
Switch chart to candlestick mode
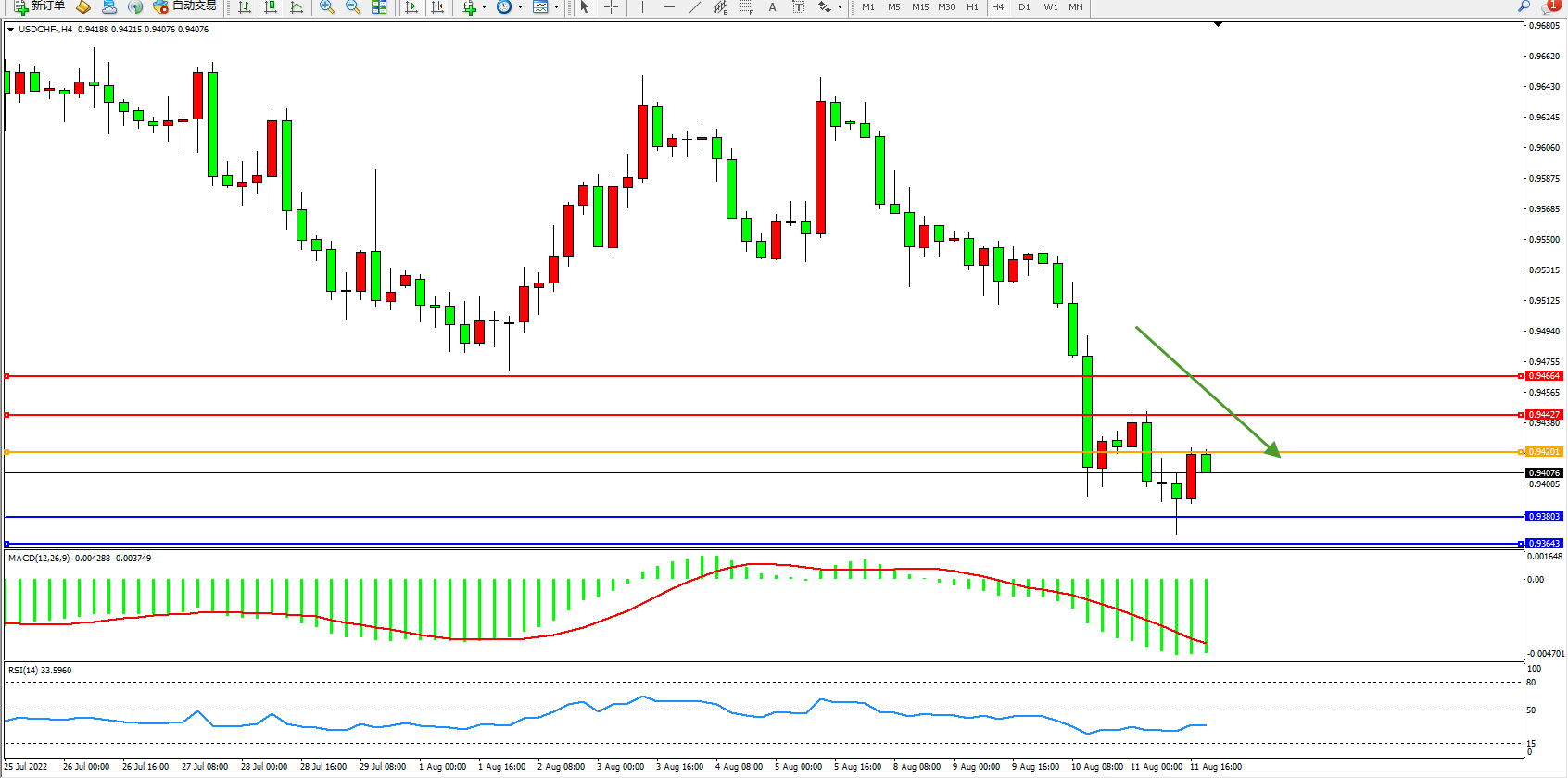(271, 6)
